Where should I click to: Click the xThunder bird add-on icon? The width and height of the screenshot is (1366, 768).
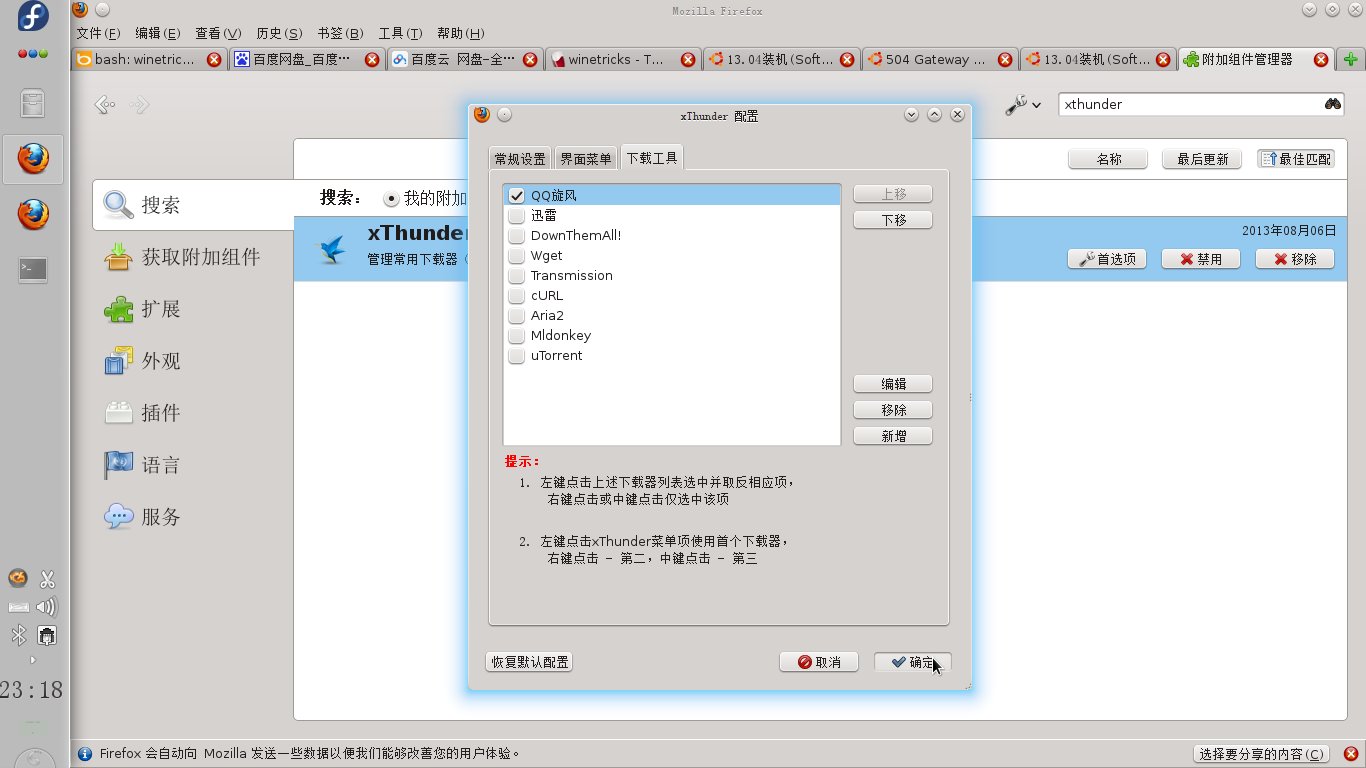point(332,249)
